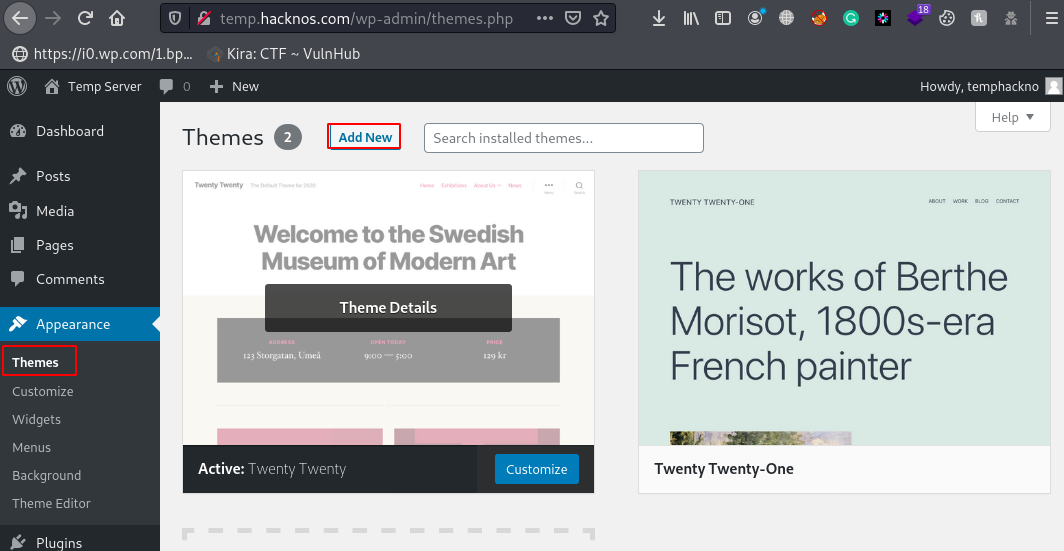Click the browser forward arrow
Screen dimensions: 1064x551
click(52, 18)
